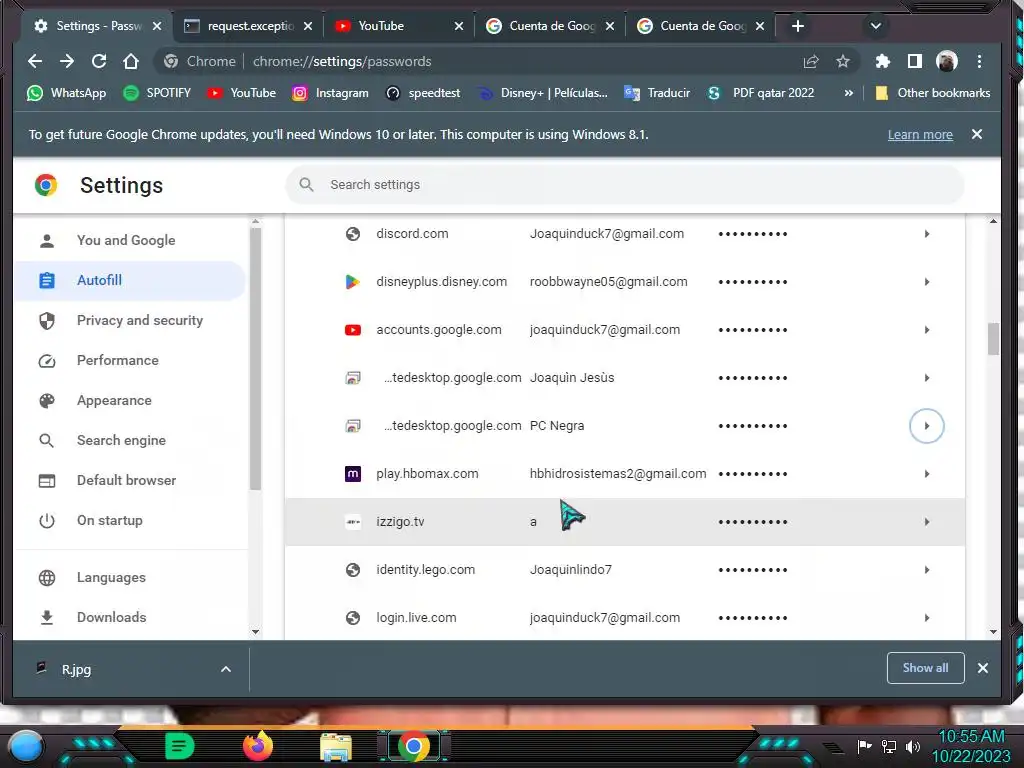
Task: Open the YouTube bookmark in bookmarks bar
Action: click(x=241, y=93)
